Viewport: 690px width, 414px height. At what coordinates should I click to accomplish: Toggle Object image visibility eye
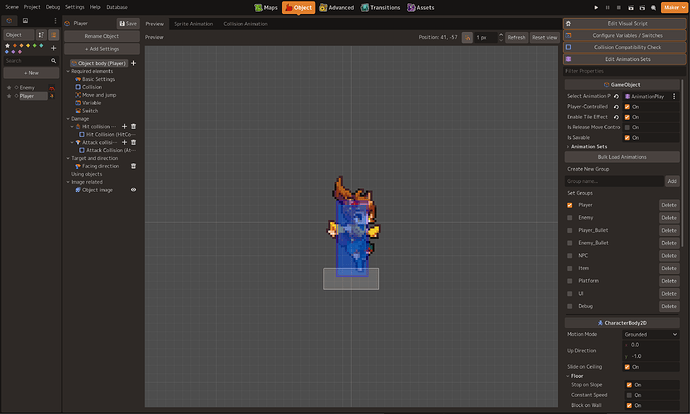(133, 190)
